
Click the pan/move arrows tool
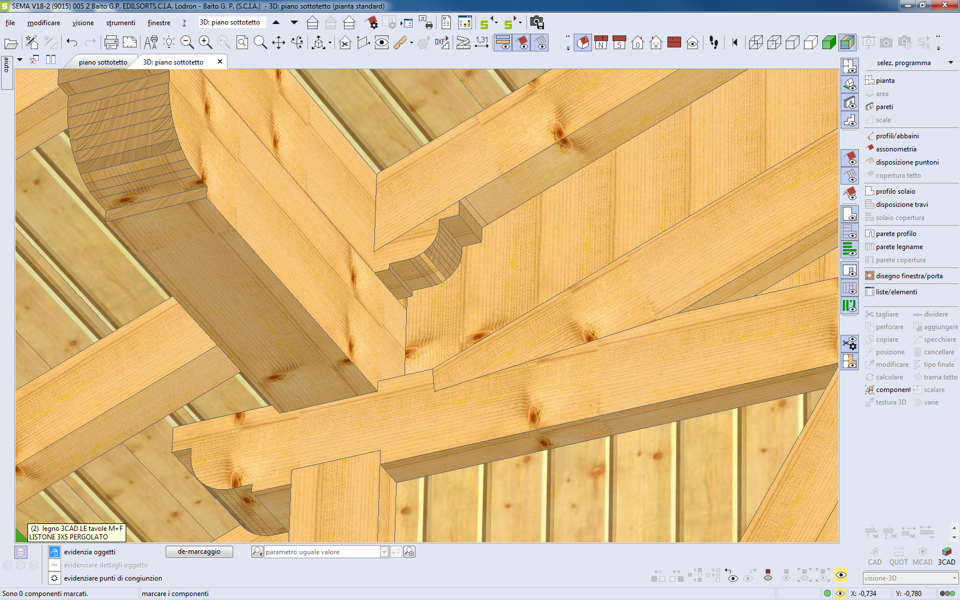pyautogui.click(x=279, y=43)
